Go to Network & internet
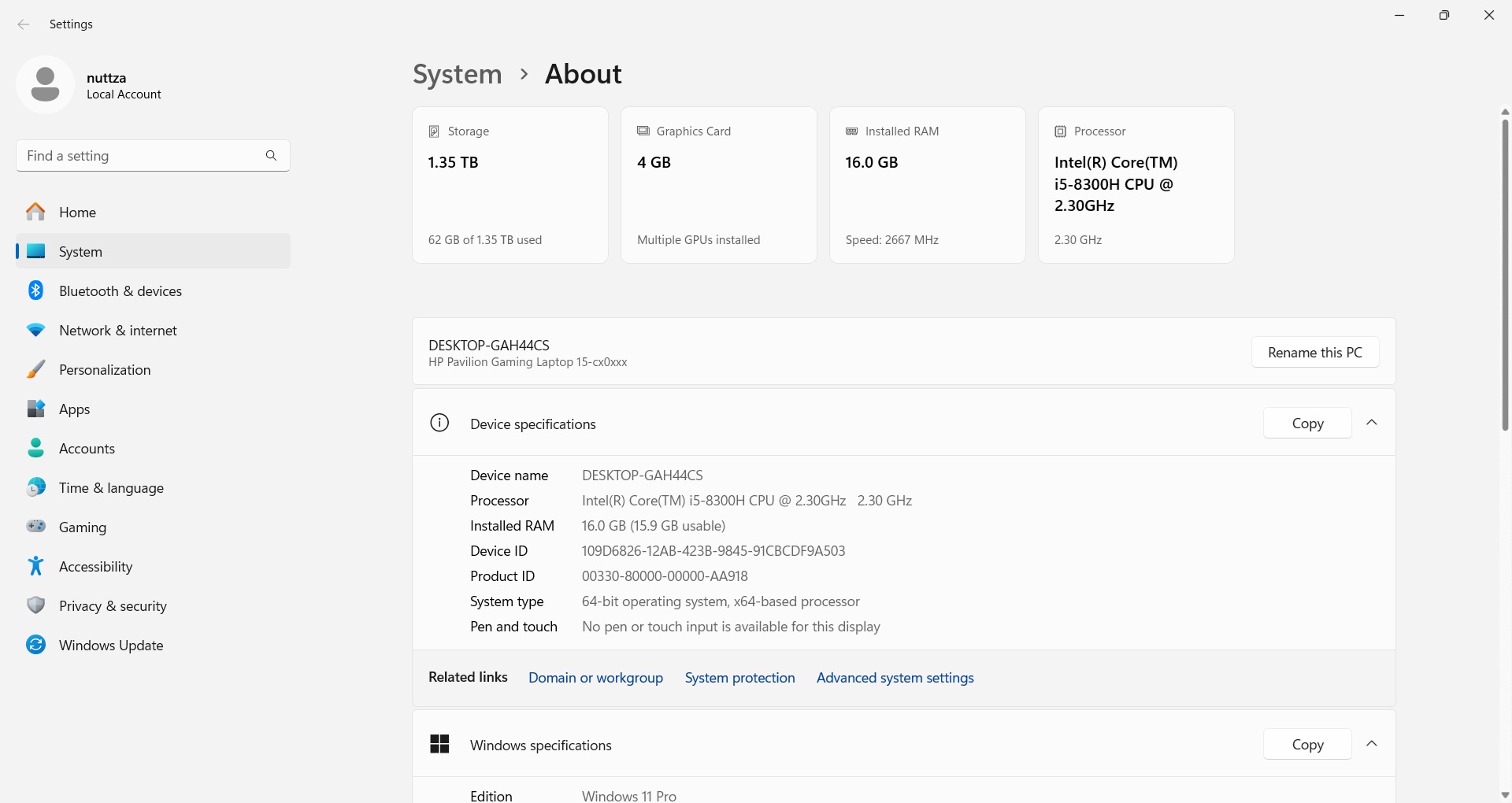 click(153, 330)
